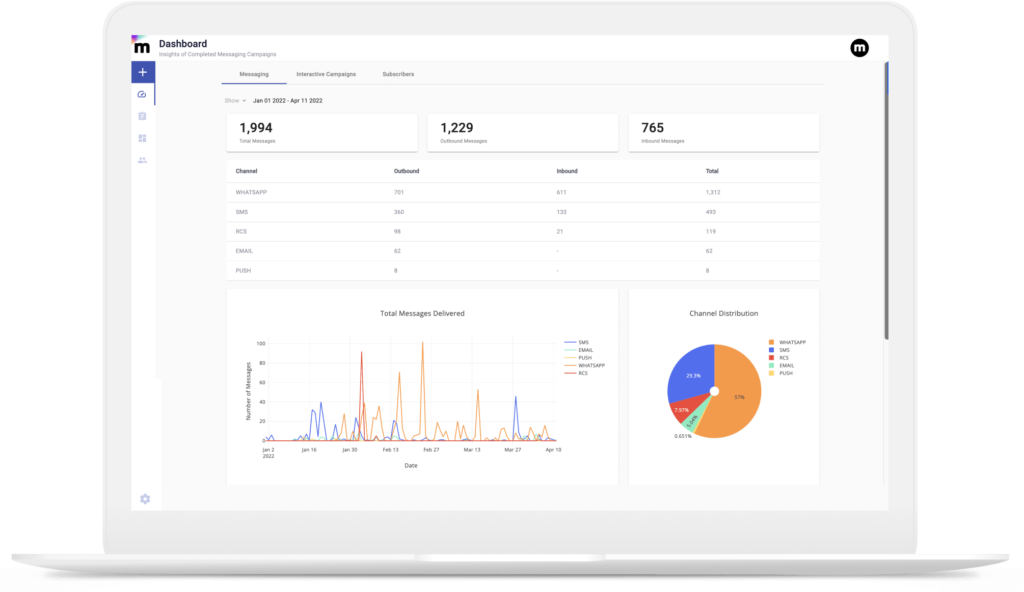This screenshot has width=1024, height=592.
Task: Click the Total Messages Delivered chart title
Action: click(423, 314)
